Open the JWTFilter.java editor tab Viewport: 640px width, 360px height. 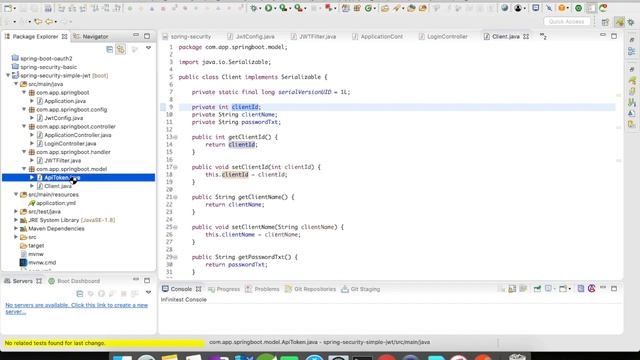click(x=314, y=36)
